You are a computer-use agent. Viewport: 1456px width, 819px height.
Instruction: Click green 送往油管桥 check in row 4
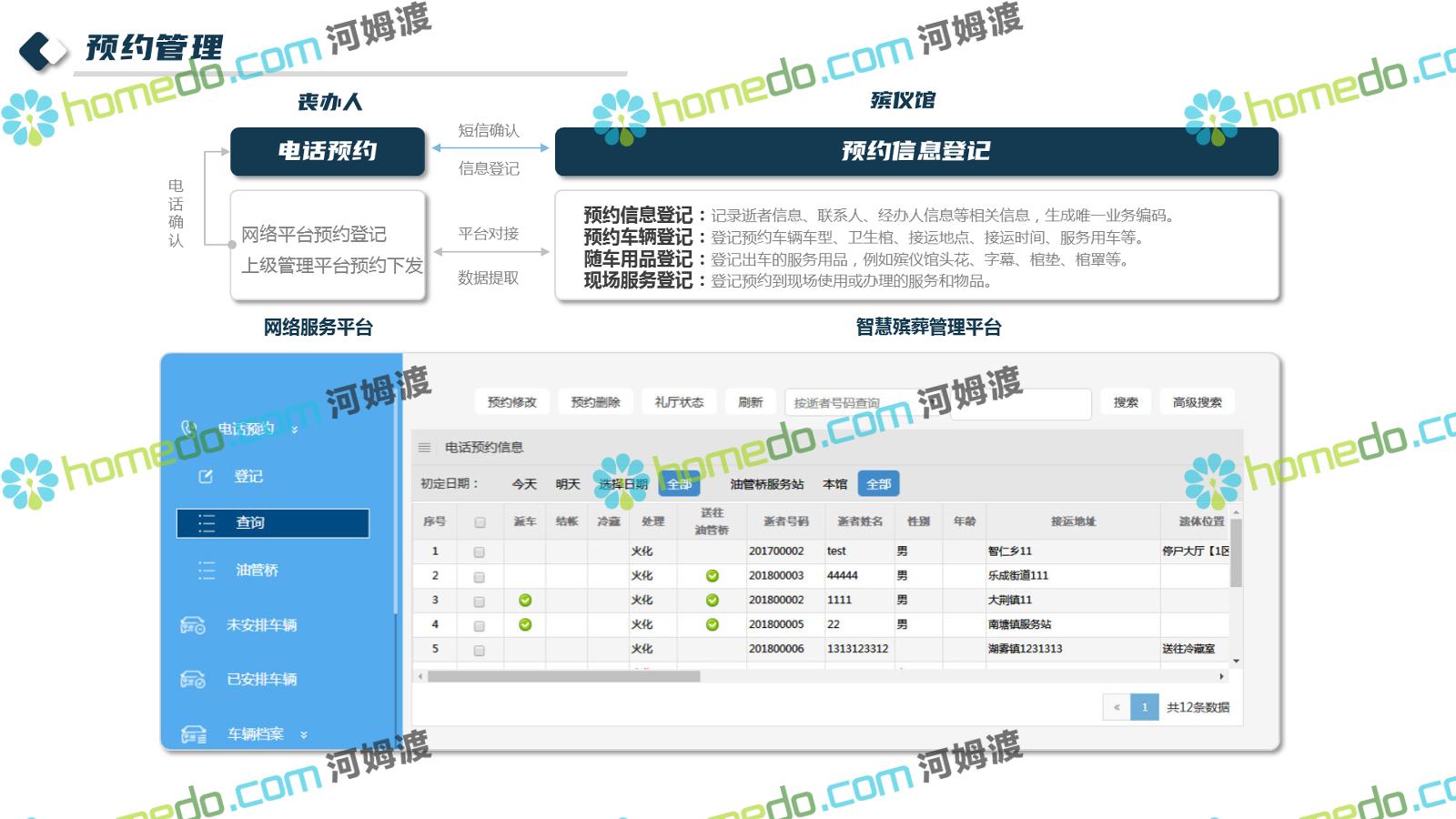(x=713, y=625)
